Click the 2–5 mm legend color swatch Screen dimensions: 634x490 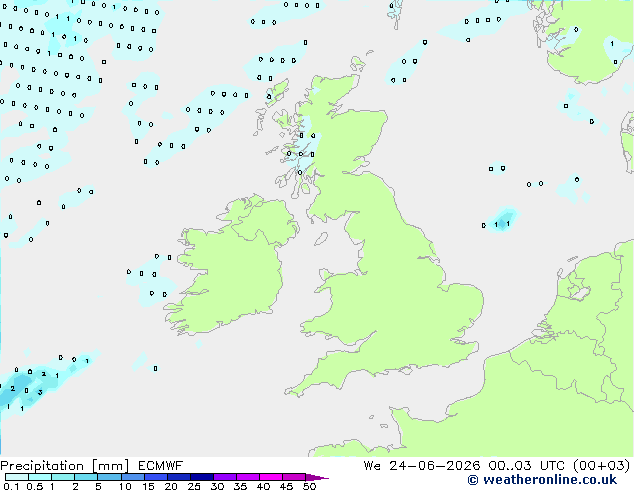pyautogui.click(x=86, y=477)
